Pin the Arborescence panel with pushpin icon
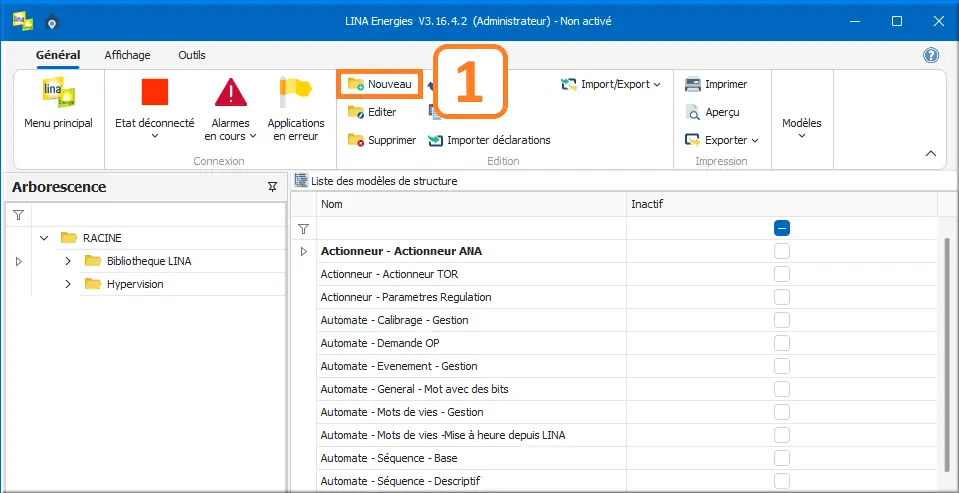Image resolution: width=959 pixels, height=493 pixels. [273, 187]
